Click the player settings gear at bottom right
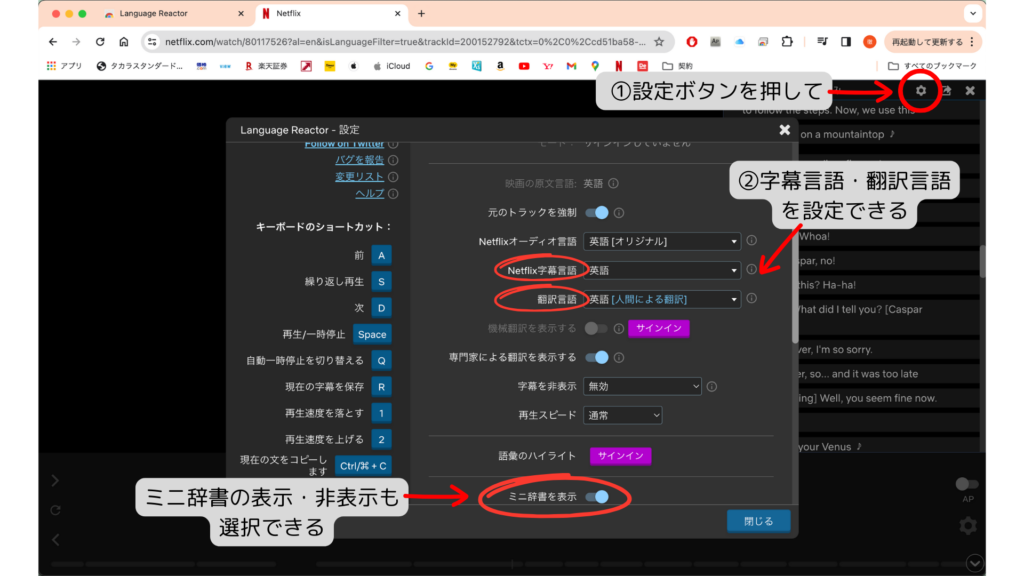 [x=968, y=526]
